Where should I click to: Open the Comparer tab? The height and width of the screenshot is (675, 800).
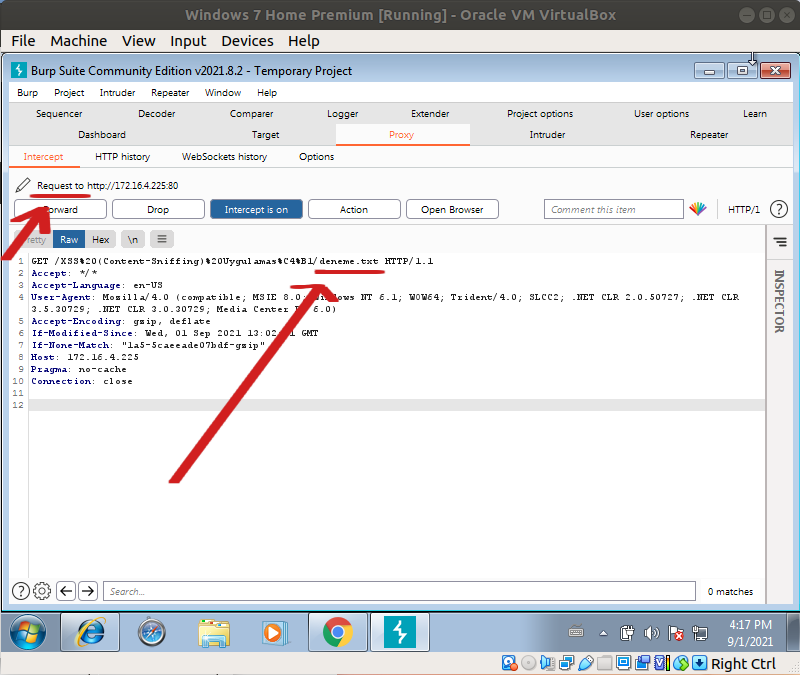click(x=251, y=113)
